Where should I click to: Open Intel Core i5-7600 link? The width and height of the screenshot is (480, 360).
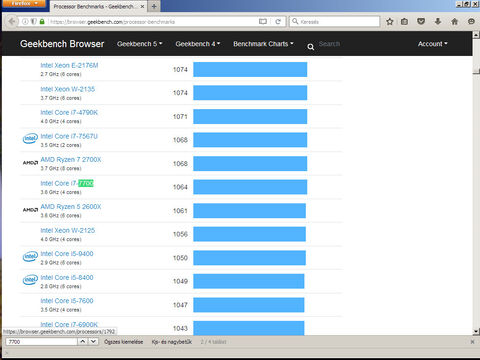click(x=67, y=301)
